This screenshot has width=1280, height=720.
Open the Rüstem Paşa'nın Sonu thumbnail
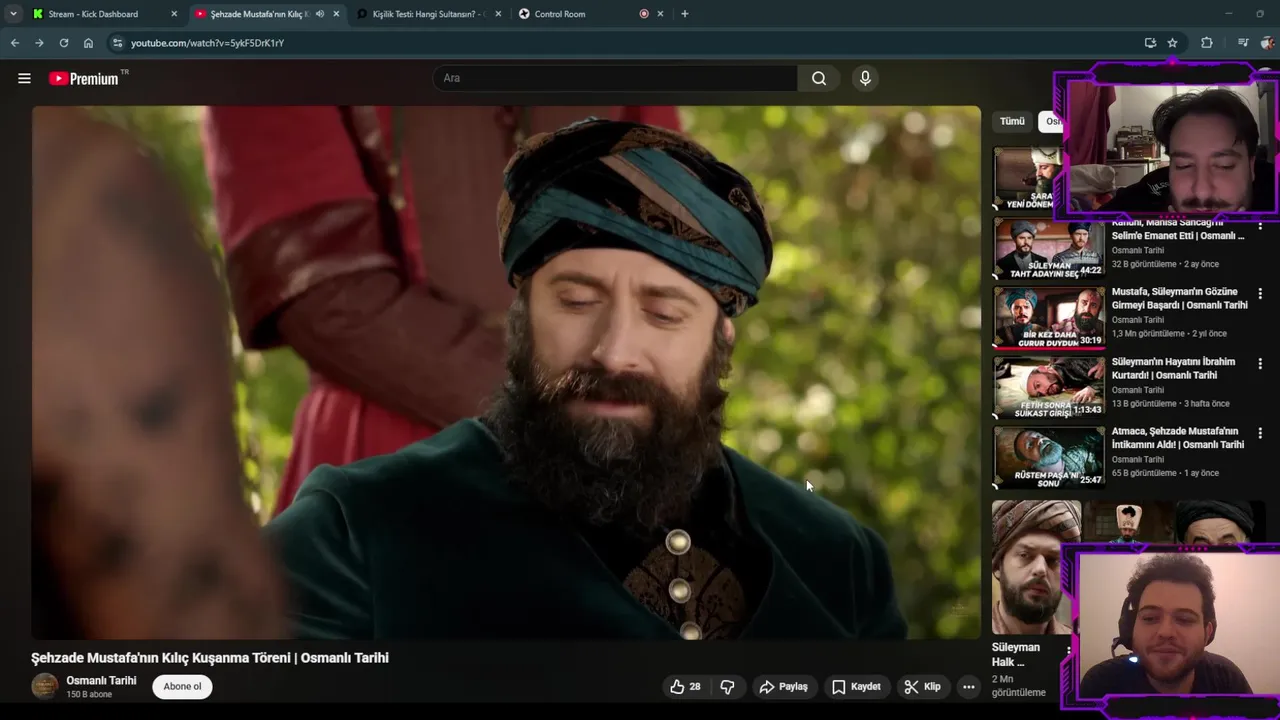(1048, 457)
